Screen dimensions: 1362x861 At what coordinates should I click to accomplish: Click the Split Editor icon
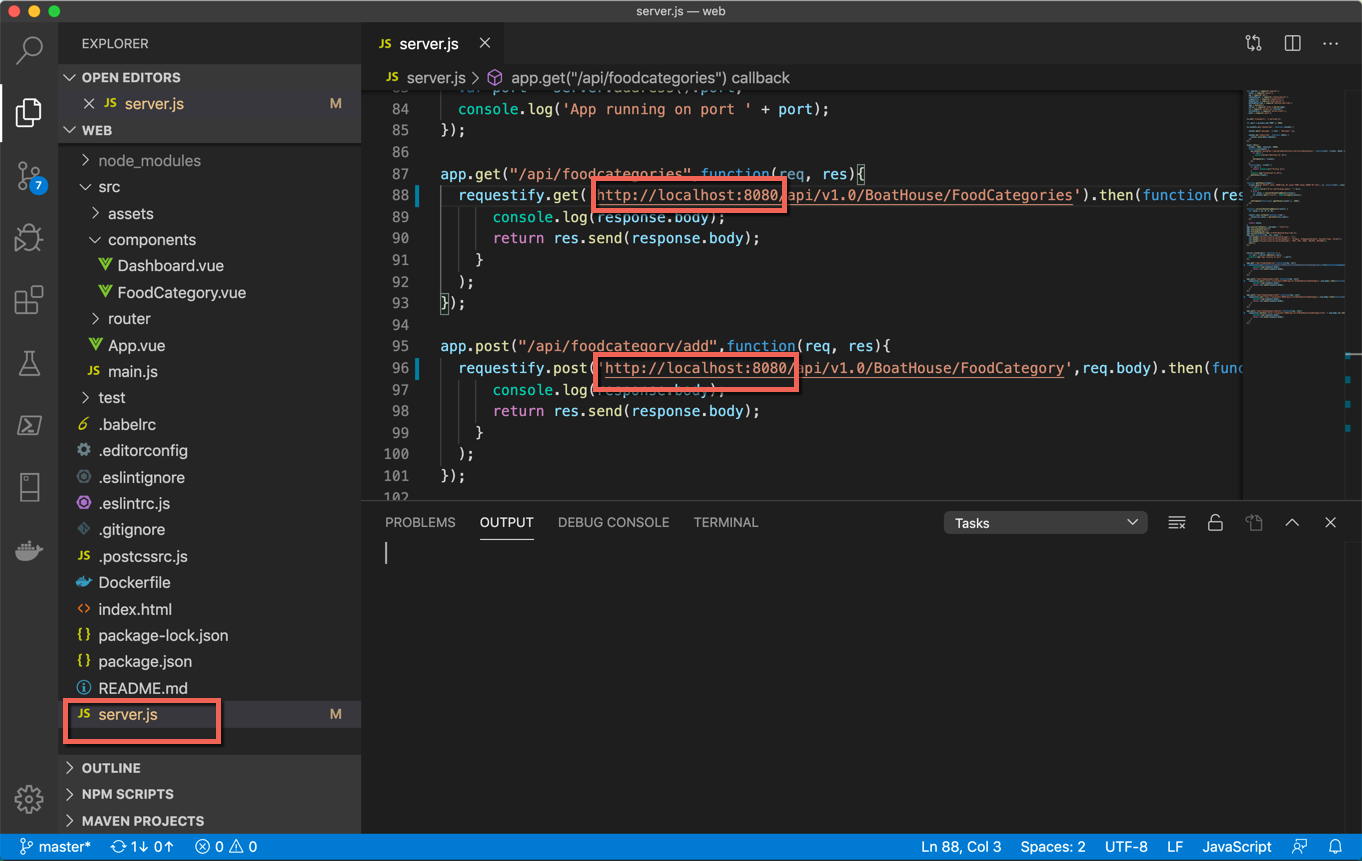[x=1292, y=43]
